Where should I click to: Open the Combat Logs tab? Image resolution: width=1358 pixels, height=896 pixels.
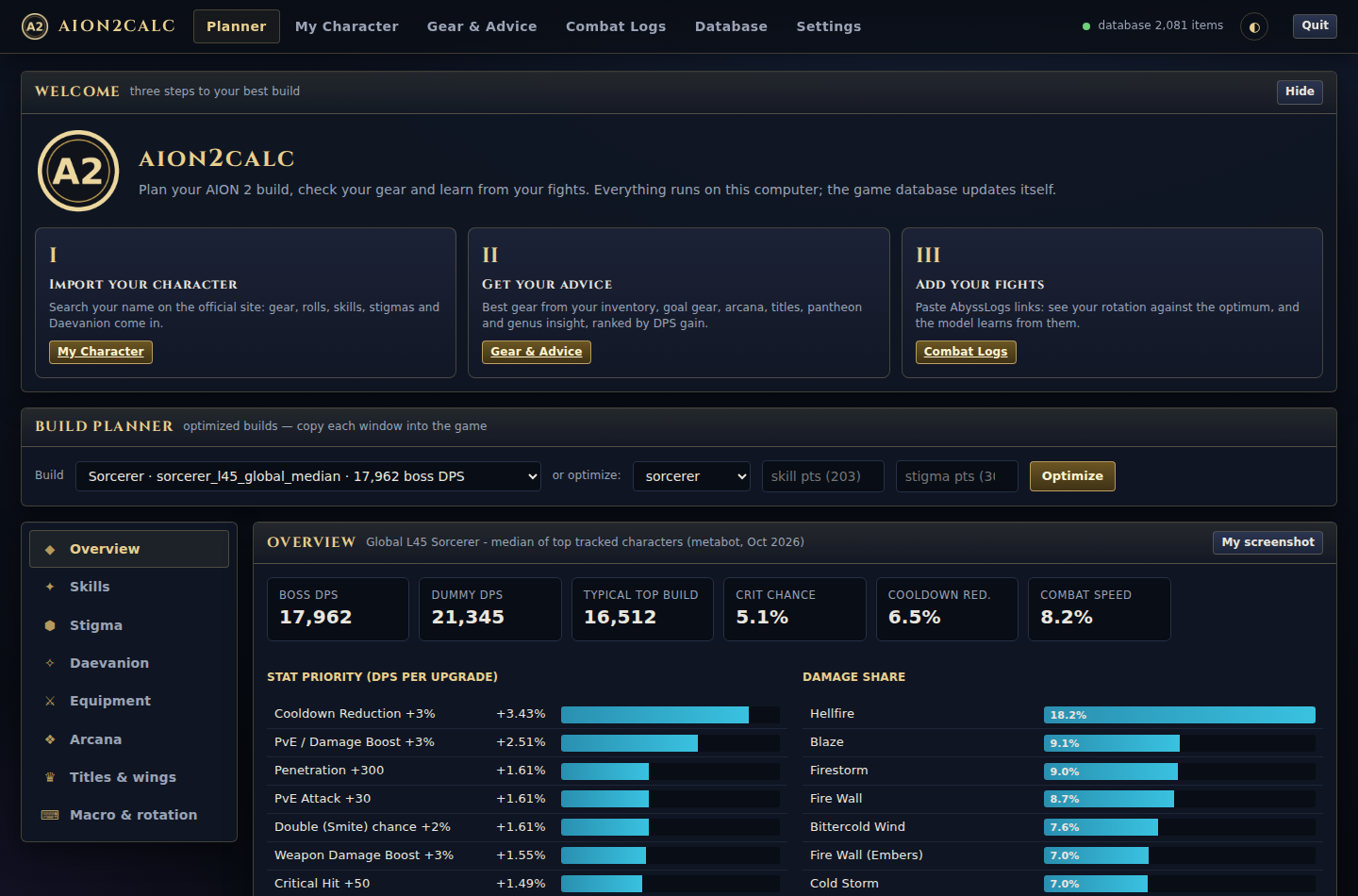[616, 26]
